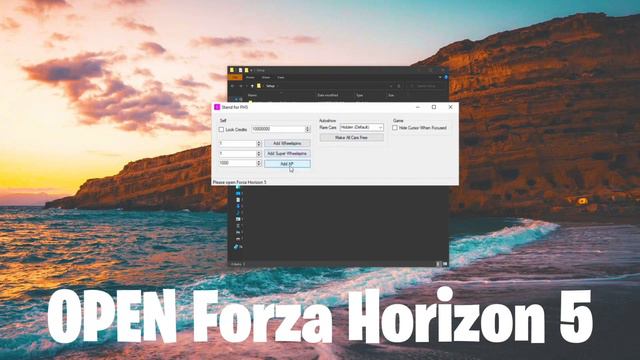Maximize the Stand for FH5 window
The height and width of the screenshot is (360, 640).
click(434, 107)
